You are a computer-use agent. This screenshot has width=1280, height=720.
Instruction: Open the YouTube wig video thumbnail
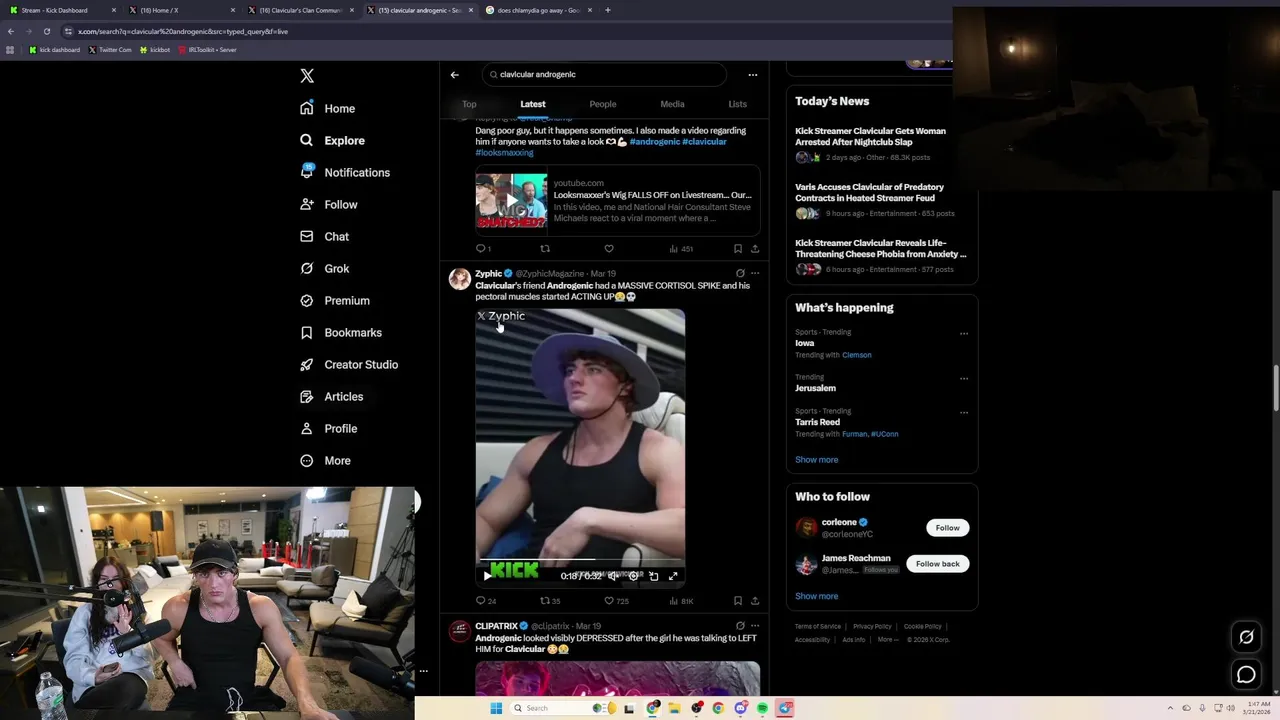[x=511, y=202]
